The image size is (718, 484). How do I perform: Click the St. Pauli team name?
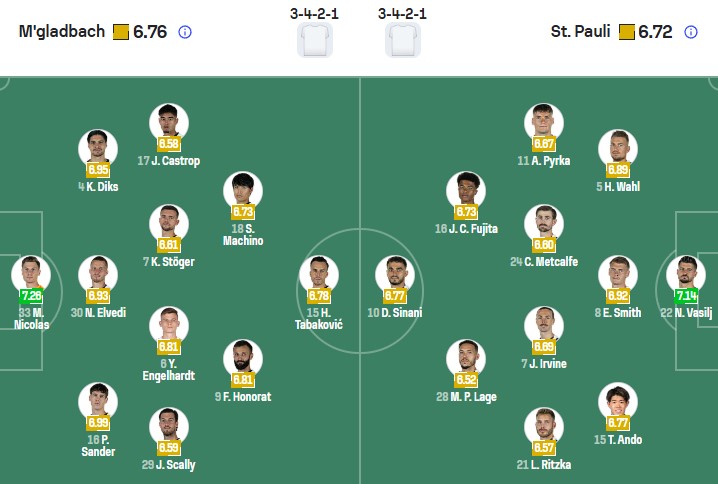tap(581, 32)
